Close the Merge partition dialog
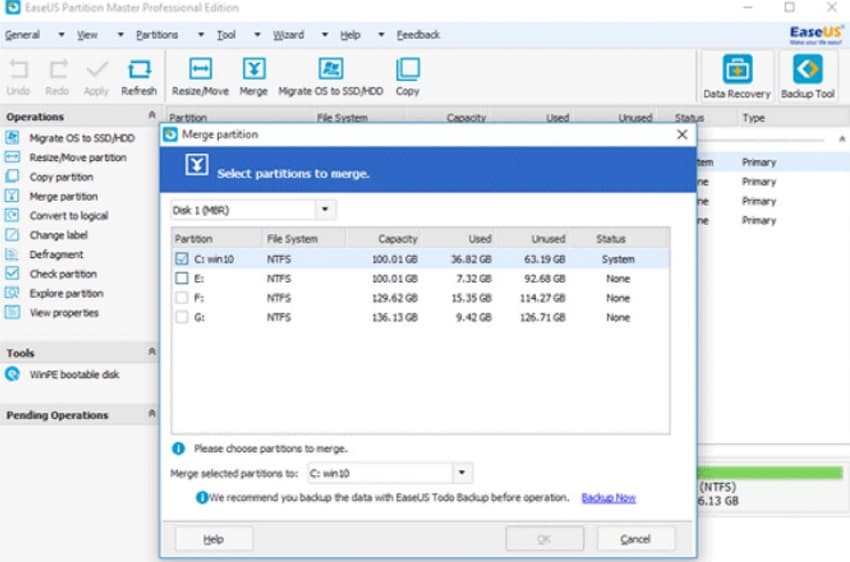This screenshot has height=562, width=850. coord(682,134)
